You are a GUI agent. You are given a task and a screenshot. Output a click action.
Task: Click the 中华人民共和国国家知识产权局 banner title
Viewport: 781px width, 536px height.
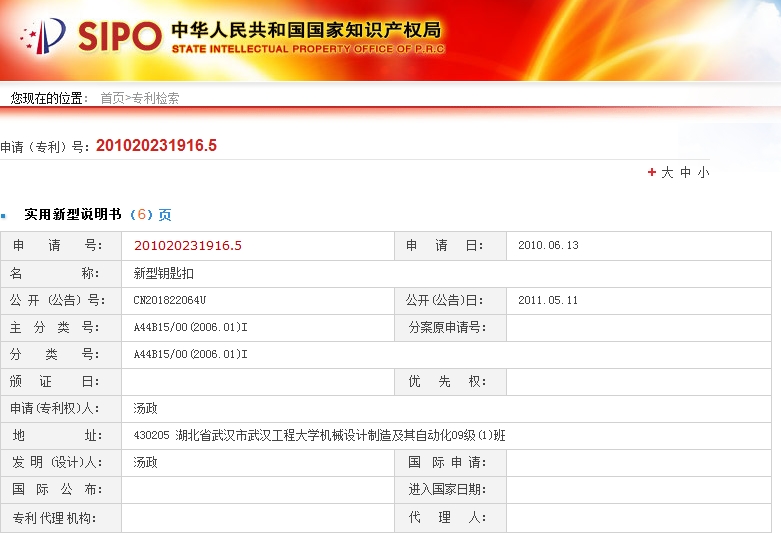point(305,29)
